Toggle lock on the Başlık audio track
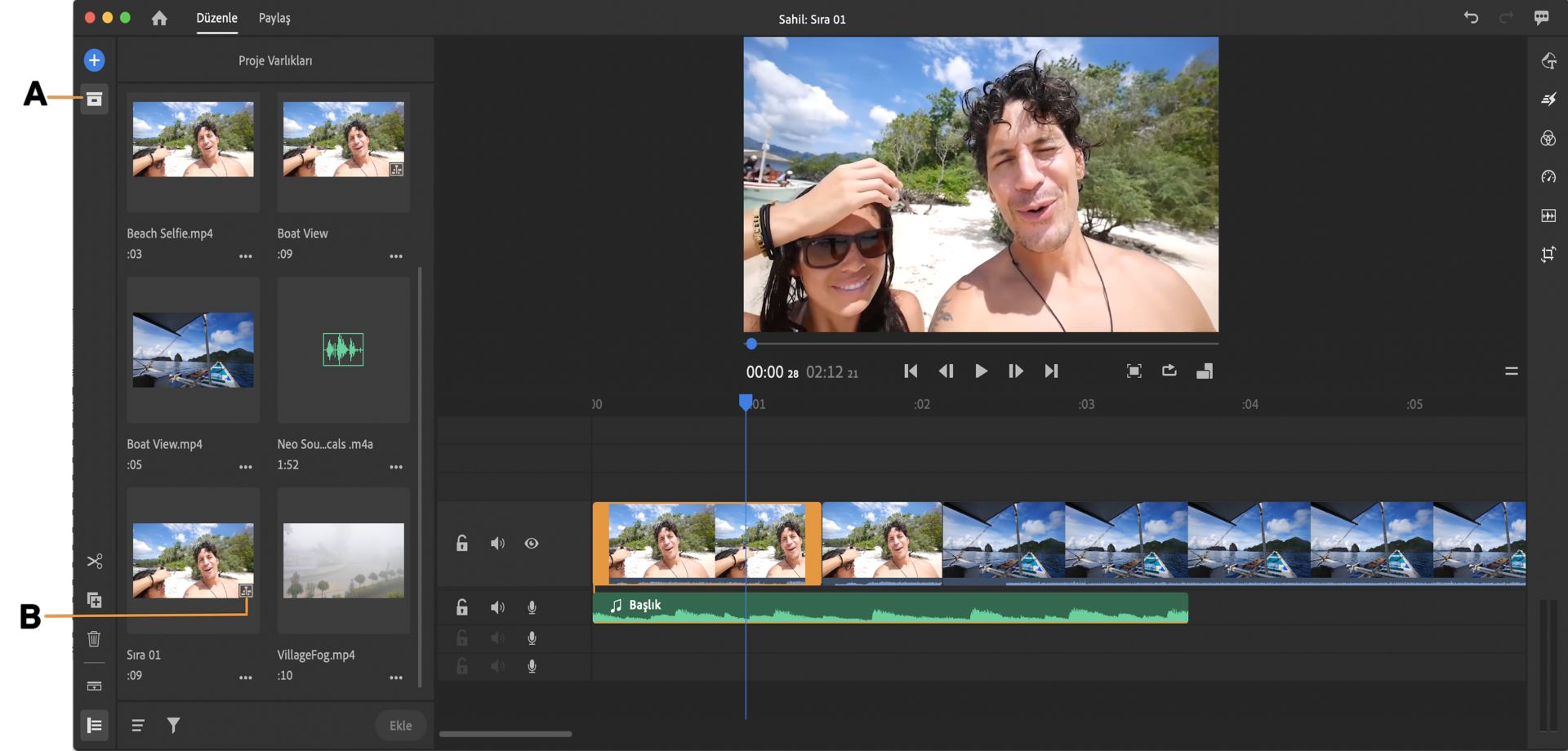The height and width of the screenshot is (751, 1568). click(x=462, y=607)
